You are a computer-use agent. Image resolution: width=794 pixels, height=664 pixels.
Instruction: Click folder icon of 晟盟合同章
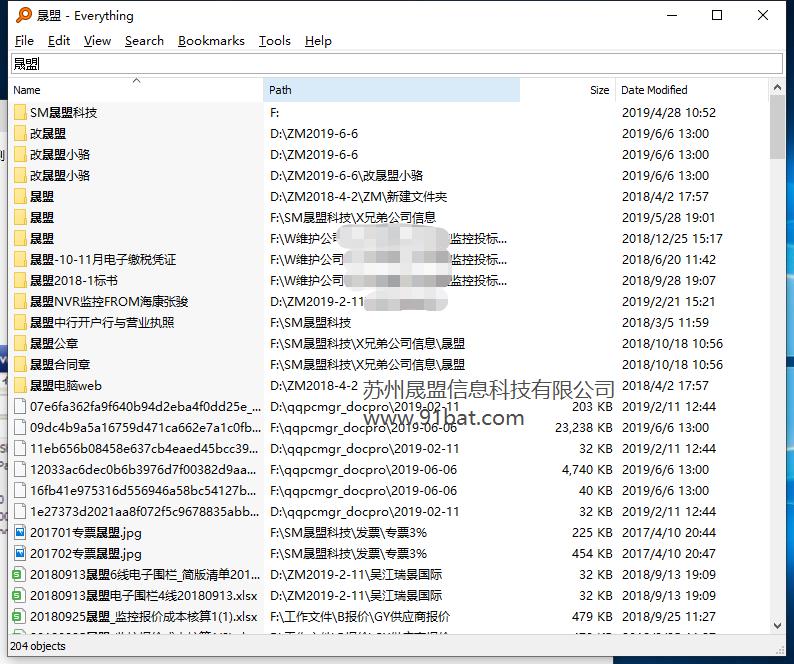coord(20,365)
